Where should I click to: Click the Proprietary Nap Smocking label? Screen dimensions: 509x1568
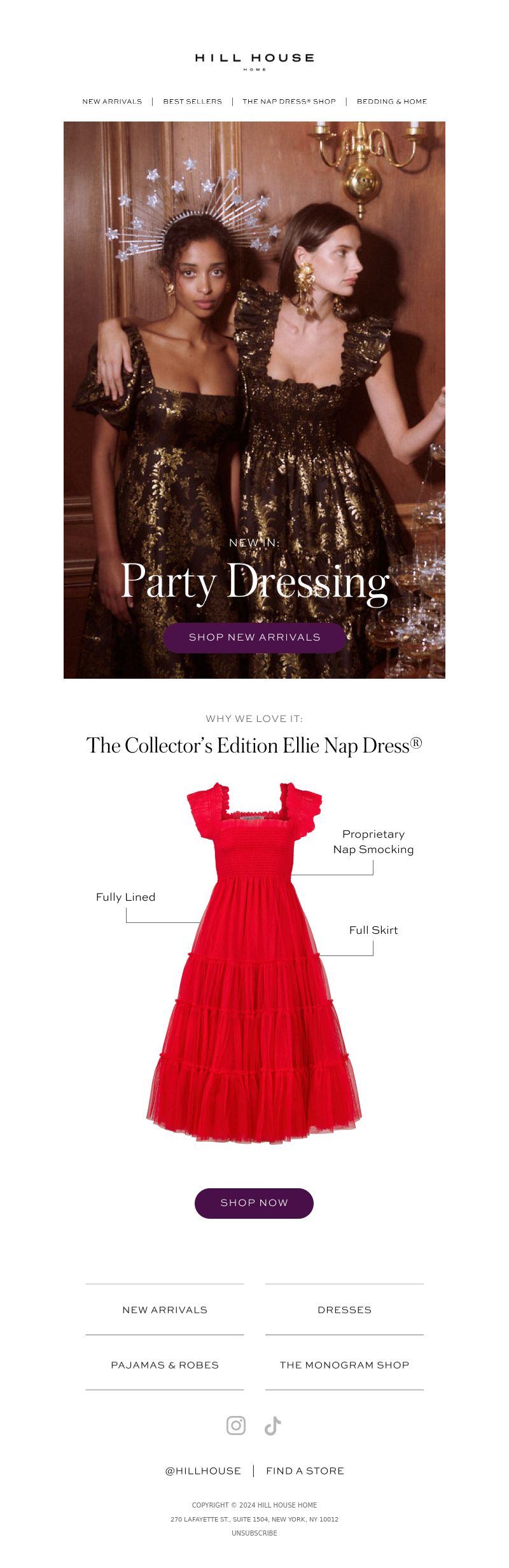373,842
